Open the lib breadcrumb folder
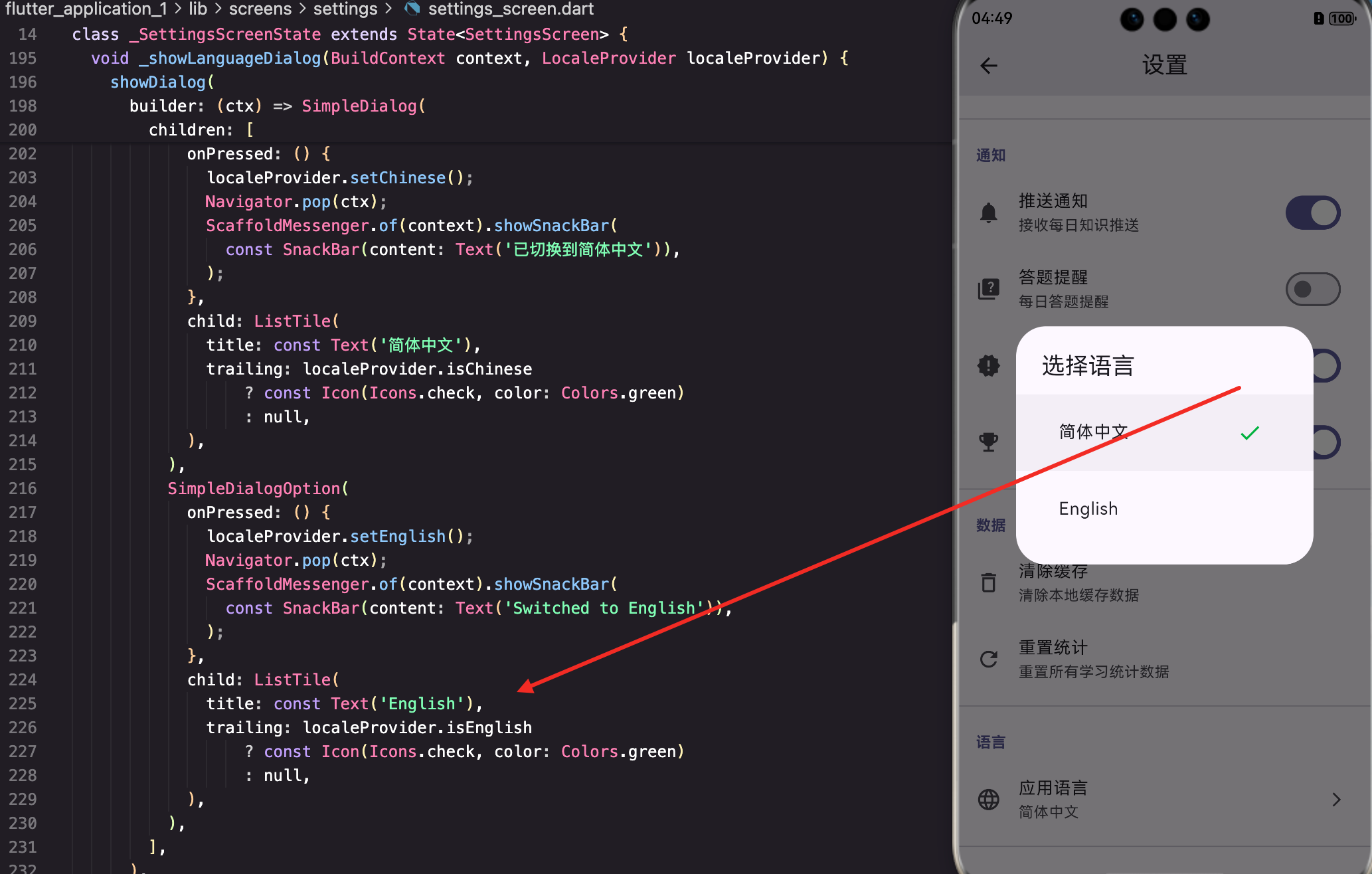Image resolution: width=1372 pixels, height=874 pixels. [198, 9]
